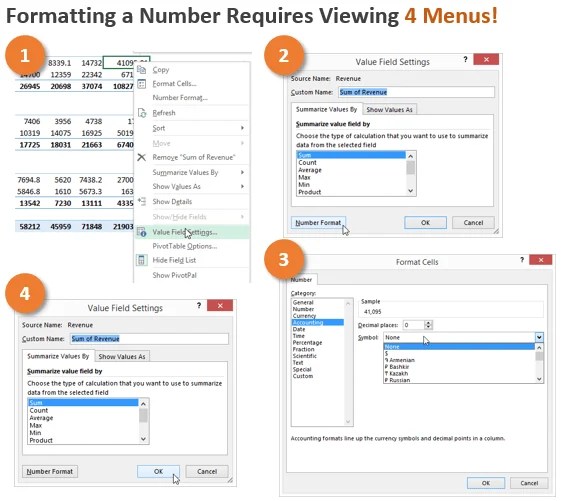Click Cancel in Format Cells dialog
561x501 pixels.
(x=529, y=483)
